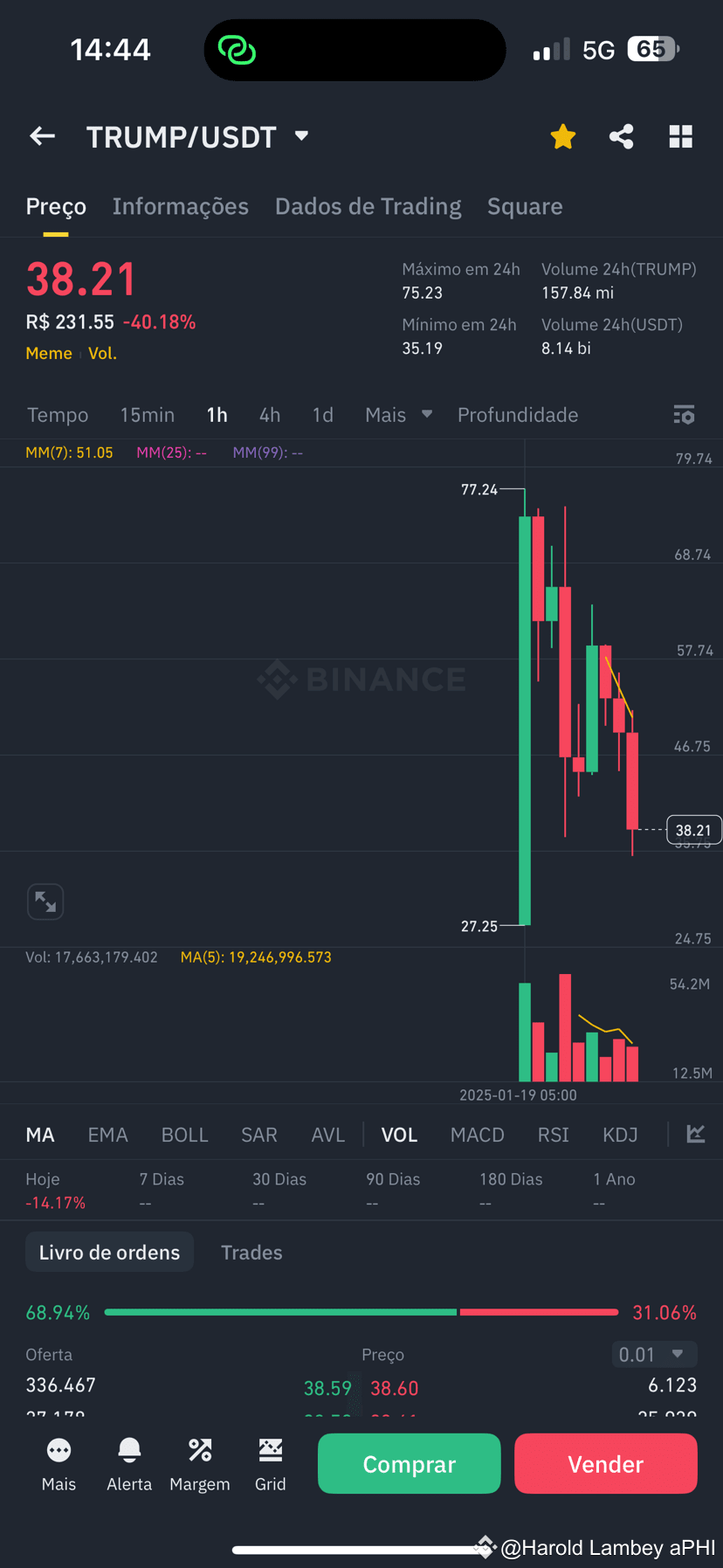Toggle the MACD indicator

478,1135
